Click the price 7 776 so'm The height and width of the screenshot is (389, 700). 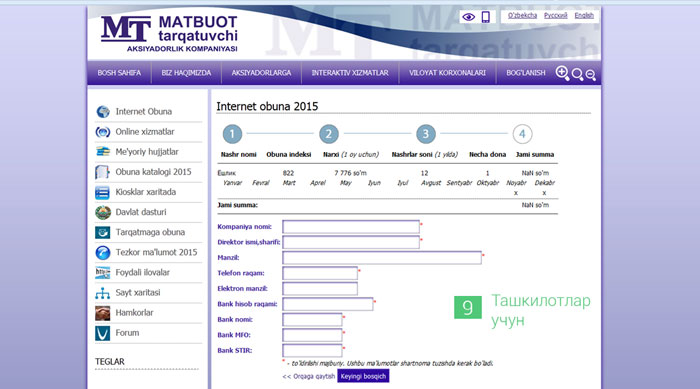tap(350, 173)
